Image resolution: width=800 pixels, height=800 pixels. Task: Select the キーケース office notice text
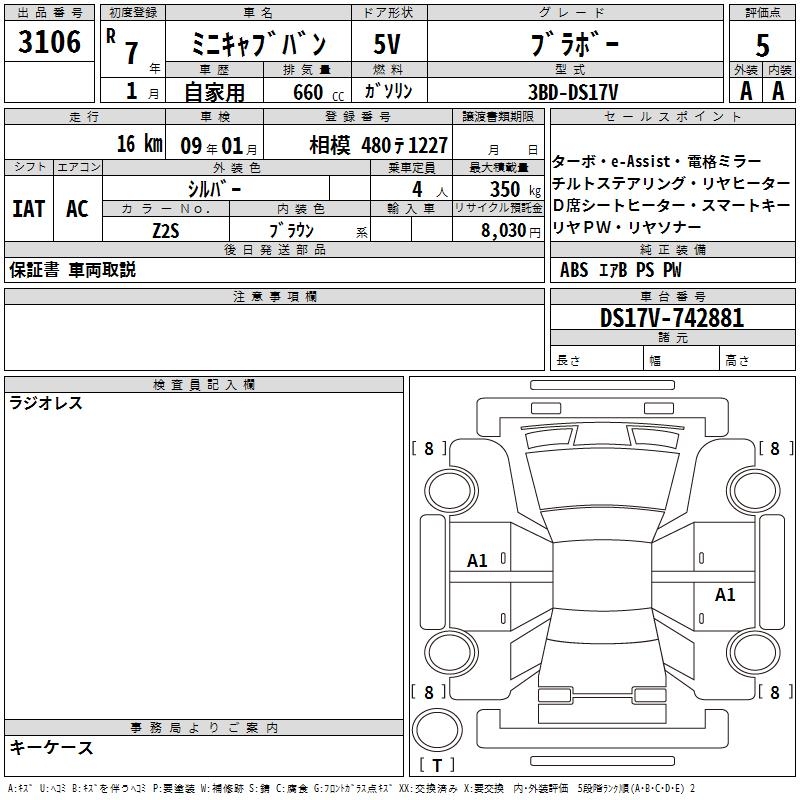pos(51,748)
